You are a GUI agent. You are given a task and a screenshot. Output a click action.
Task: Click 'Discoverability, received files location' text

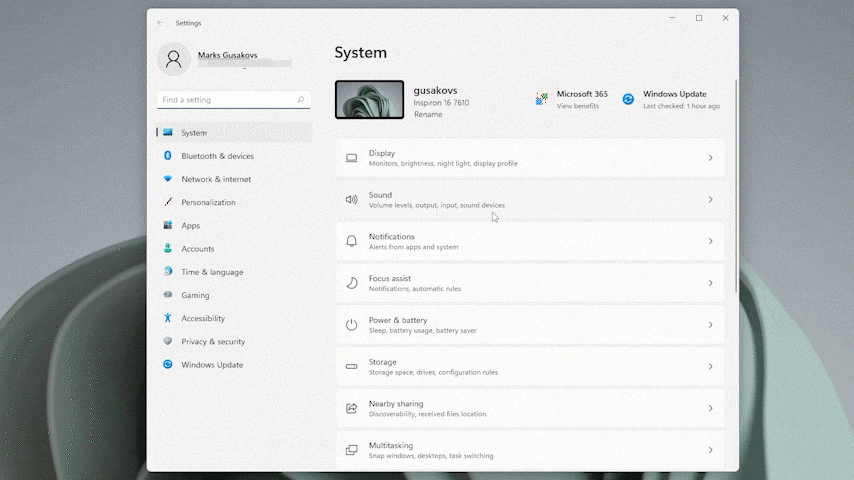pos(428,414)
